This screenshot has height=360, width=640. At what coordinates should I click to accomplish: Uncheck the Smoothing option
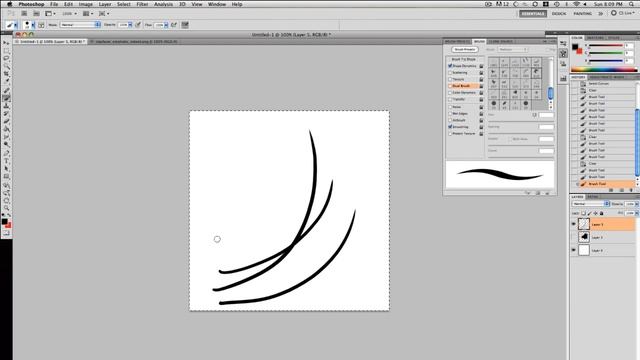(450, 127)
